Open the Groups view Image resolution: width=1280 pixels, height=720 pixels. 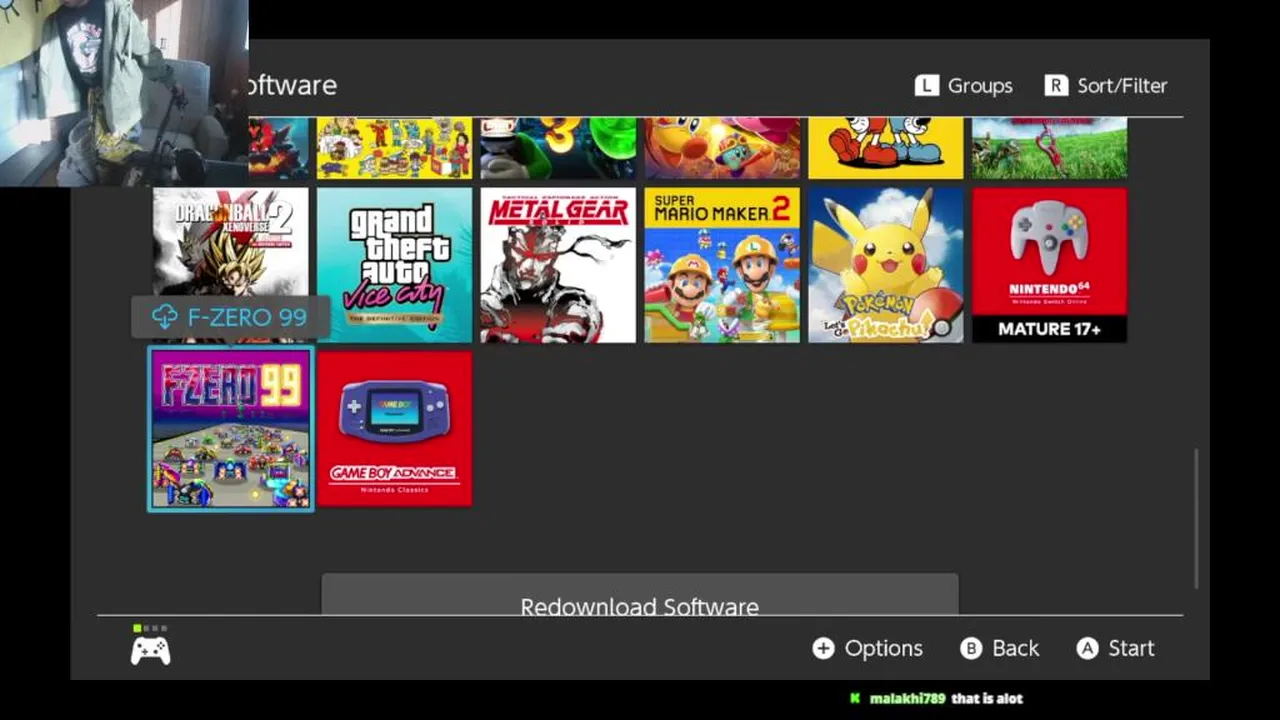coord(964,86)
